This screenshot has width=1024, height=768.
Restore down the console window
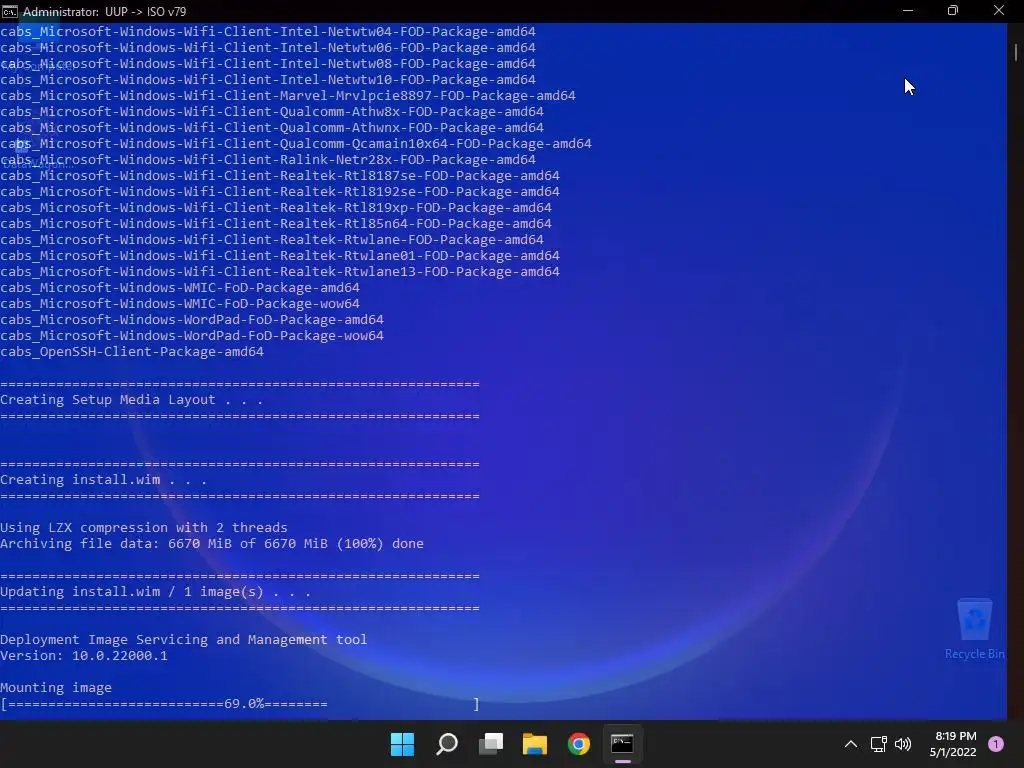[x=953, y=11]
